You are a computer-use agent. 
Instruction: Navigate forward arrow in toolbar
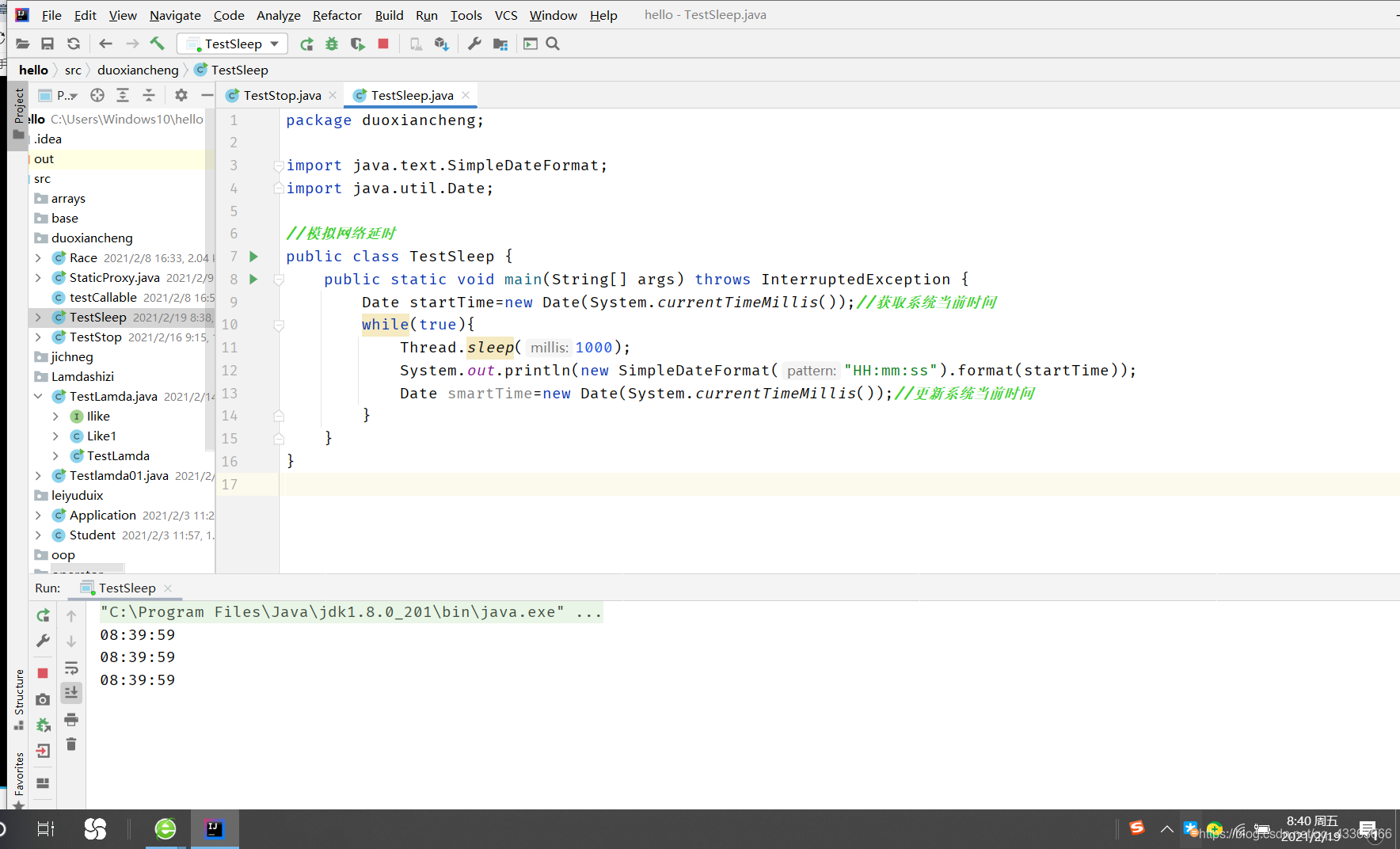(x=132, y=44)
